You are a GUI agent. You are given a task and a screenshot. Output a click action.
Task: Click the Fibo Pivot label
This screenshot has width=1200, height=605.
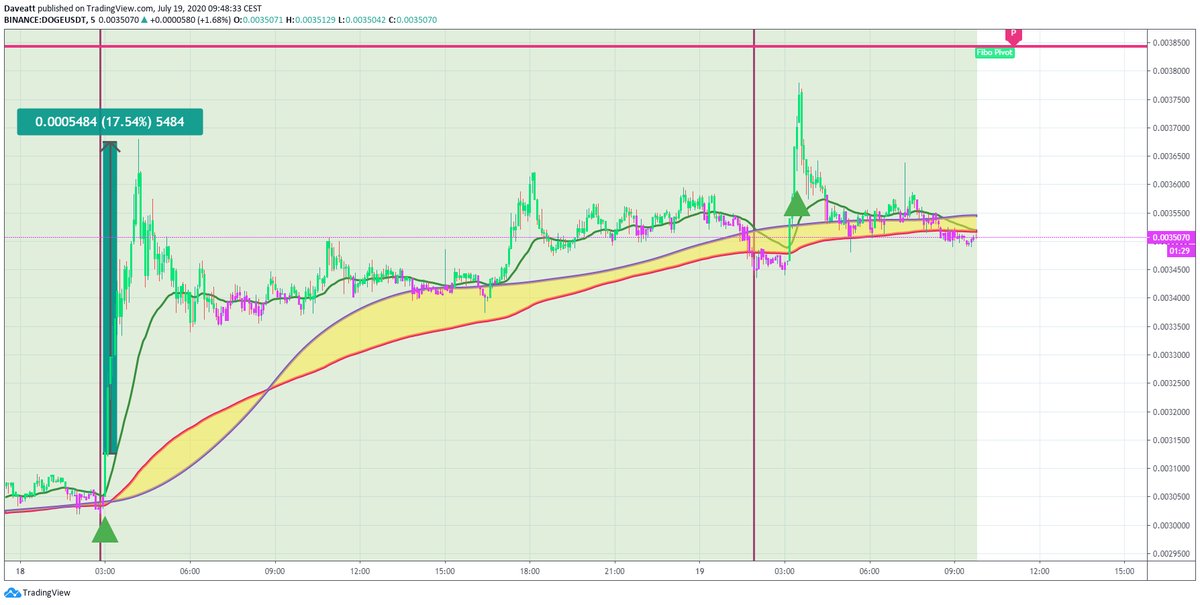[x=993, y=53]
